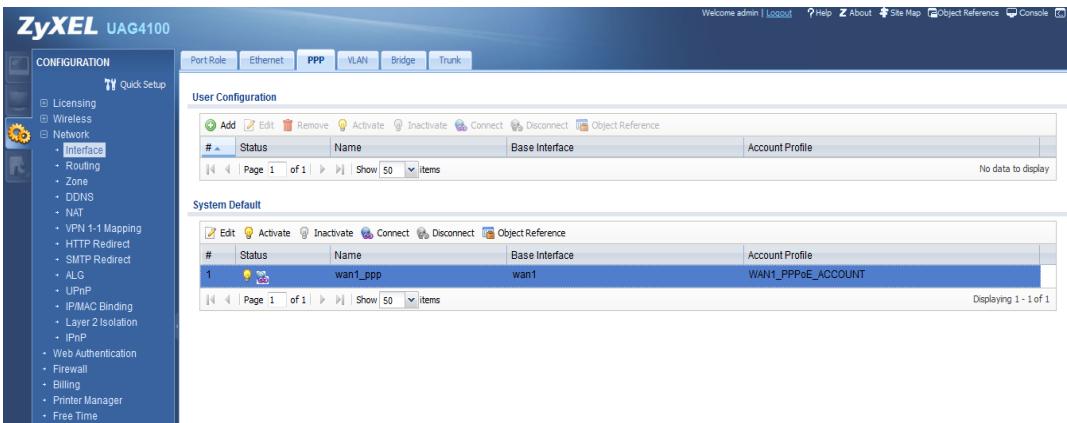Open the maintenance icon below the gear
The height and width of the screenshot is (423, 1067).
pos(18,168)
